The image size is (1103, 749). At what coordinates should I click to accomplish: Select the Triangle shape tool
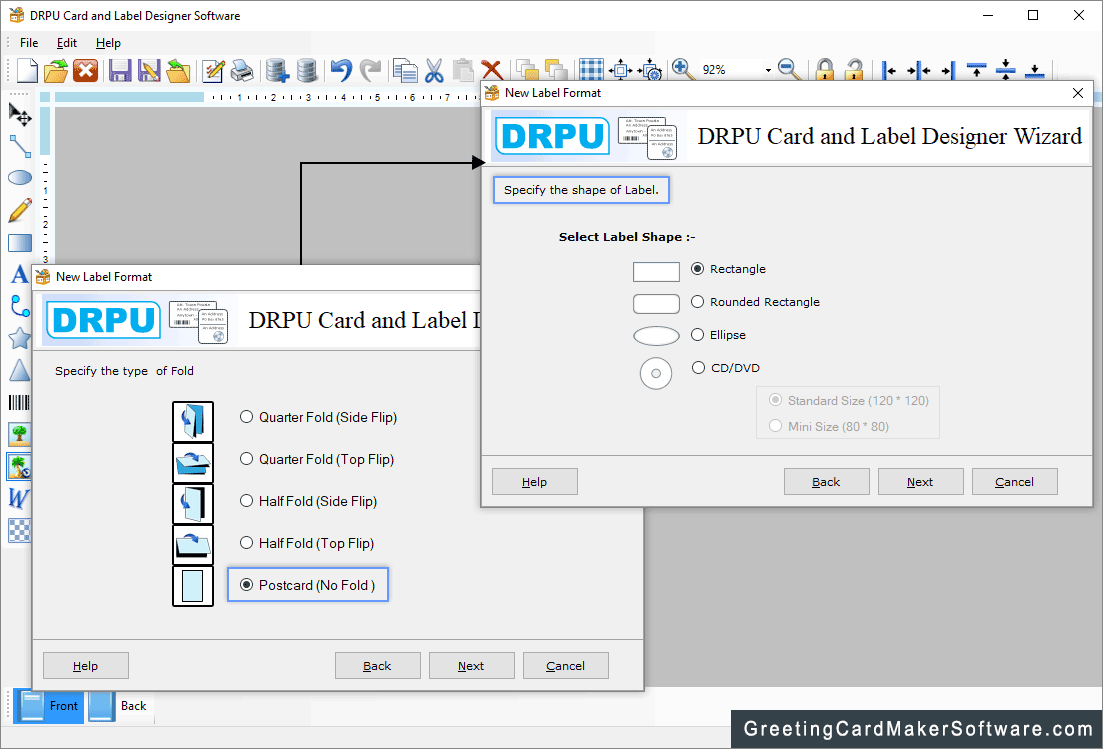tap(19, 370)
